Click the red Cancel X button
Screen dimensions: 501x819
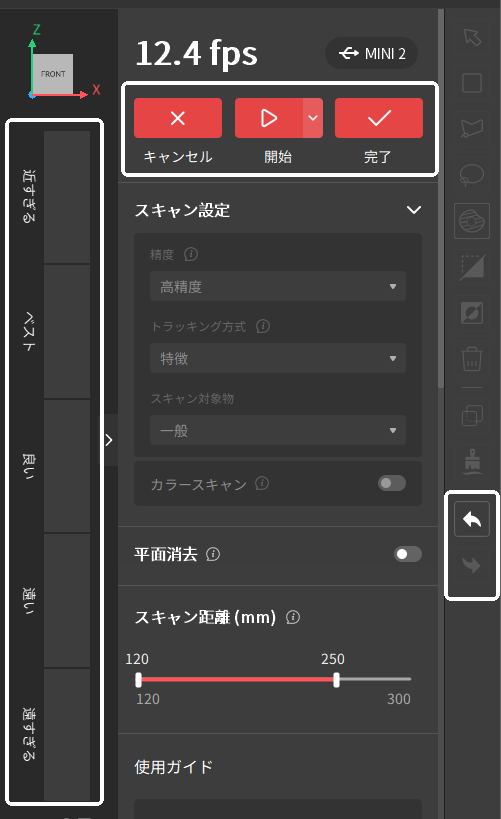pos(178,118)
